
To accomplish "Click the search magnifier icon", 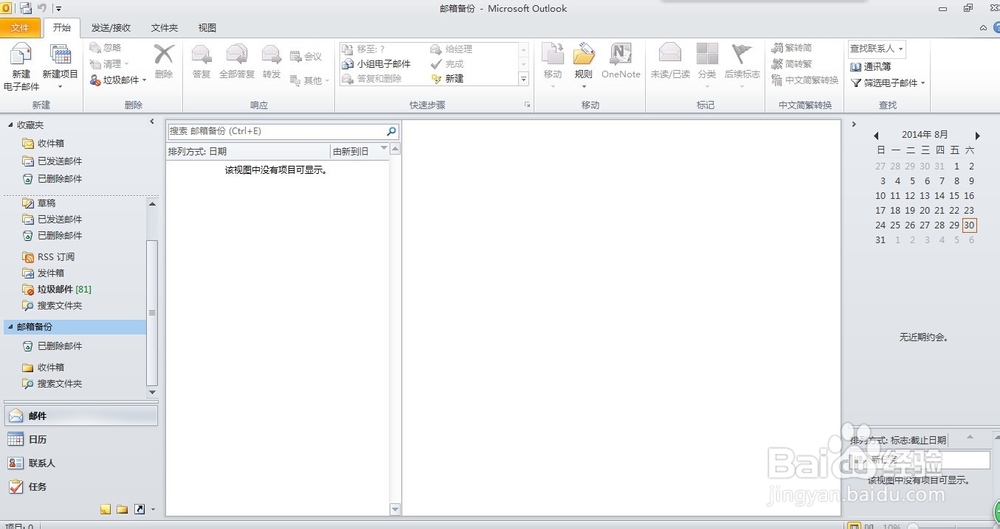I will click(x=392, y=131).
